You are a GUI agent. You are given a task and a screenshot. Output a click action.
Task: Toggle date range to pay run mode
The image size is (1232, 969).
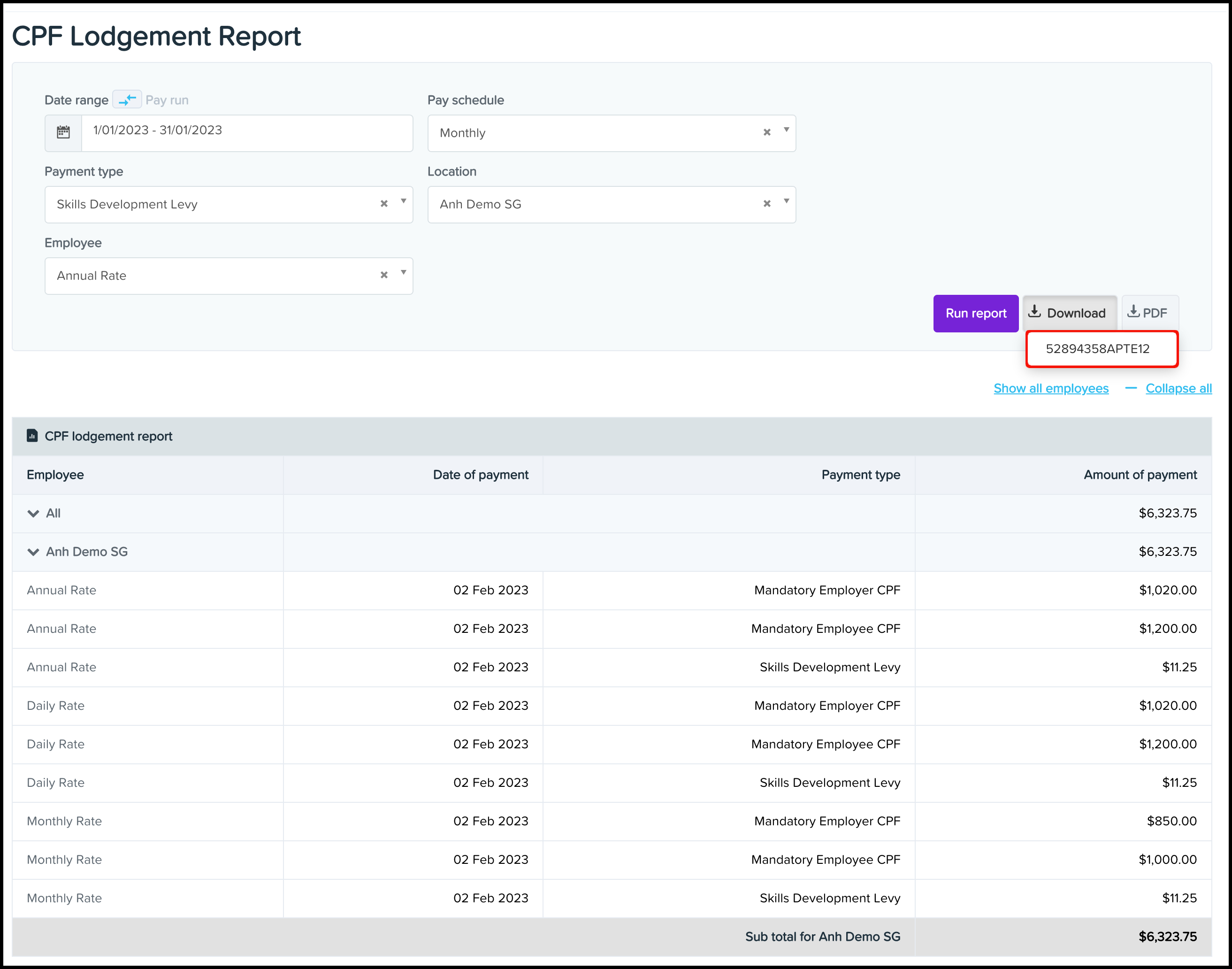pos(127,99)
